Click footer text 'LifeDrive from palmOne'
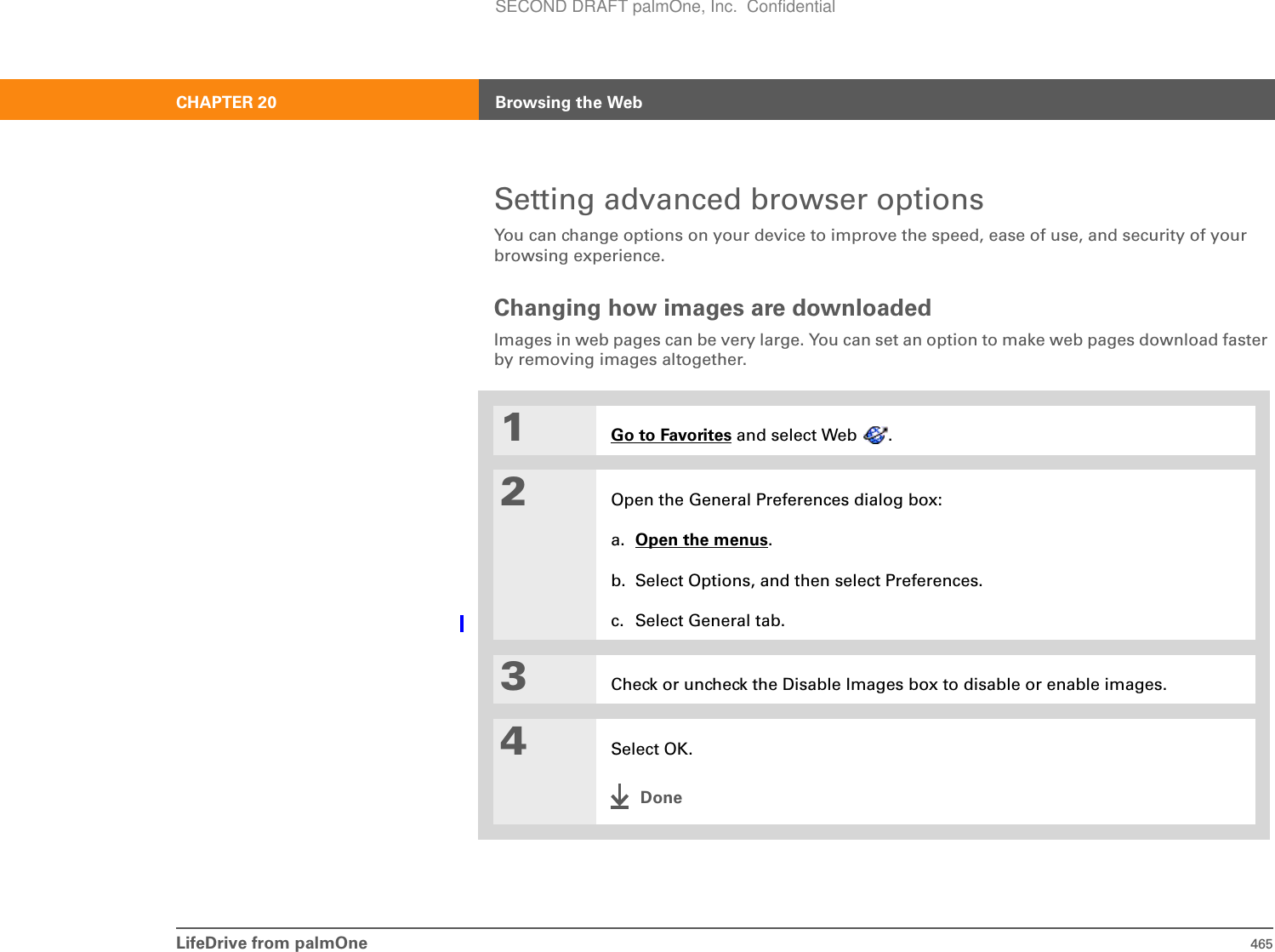 pos(271,943)
